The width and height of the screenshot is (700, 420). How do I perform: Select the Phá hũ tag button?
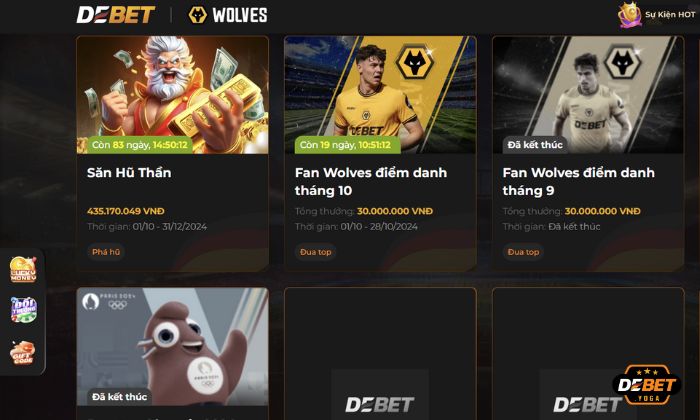106,252
